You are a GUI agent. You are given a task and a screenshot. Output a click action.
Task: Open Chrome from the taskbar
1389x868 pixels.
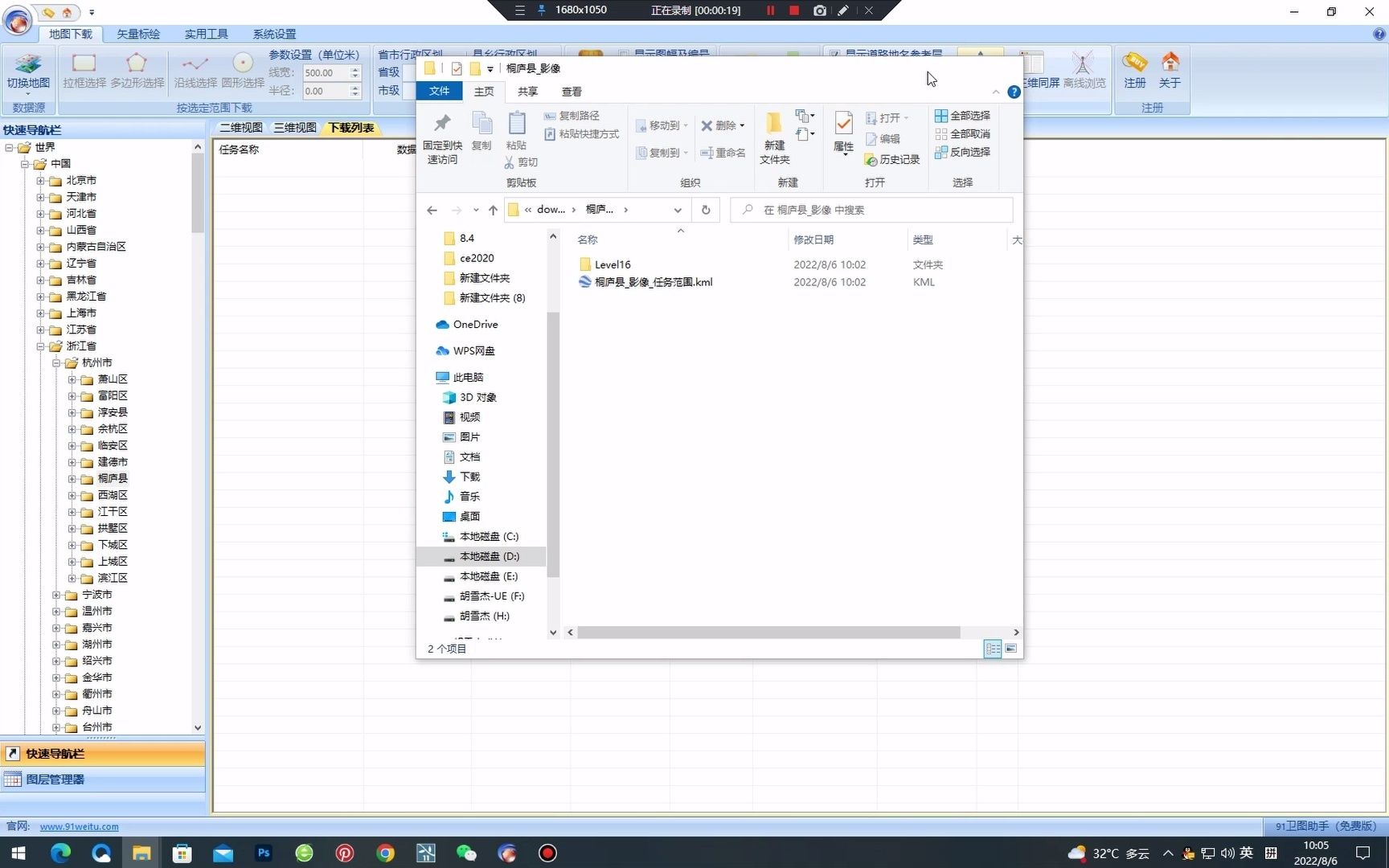click(386, 853)
